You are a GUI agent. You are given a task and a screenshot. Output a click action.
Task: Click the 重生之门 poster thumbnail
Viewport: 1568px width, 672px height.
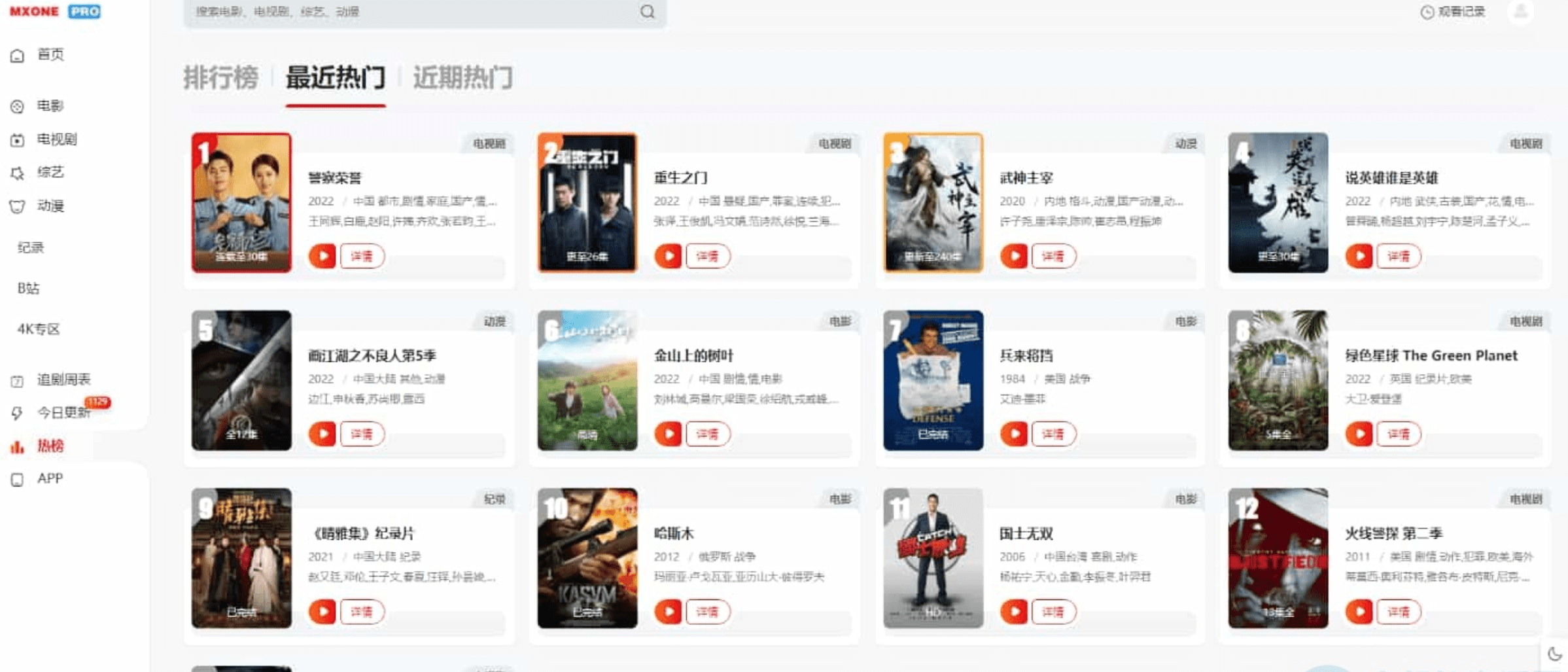[587, 203]
